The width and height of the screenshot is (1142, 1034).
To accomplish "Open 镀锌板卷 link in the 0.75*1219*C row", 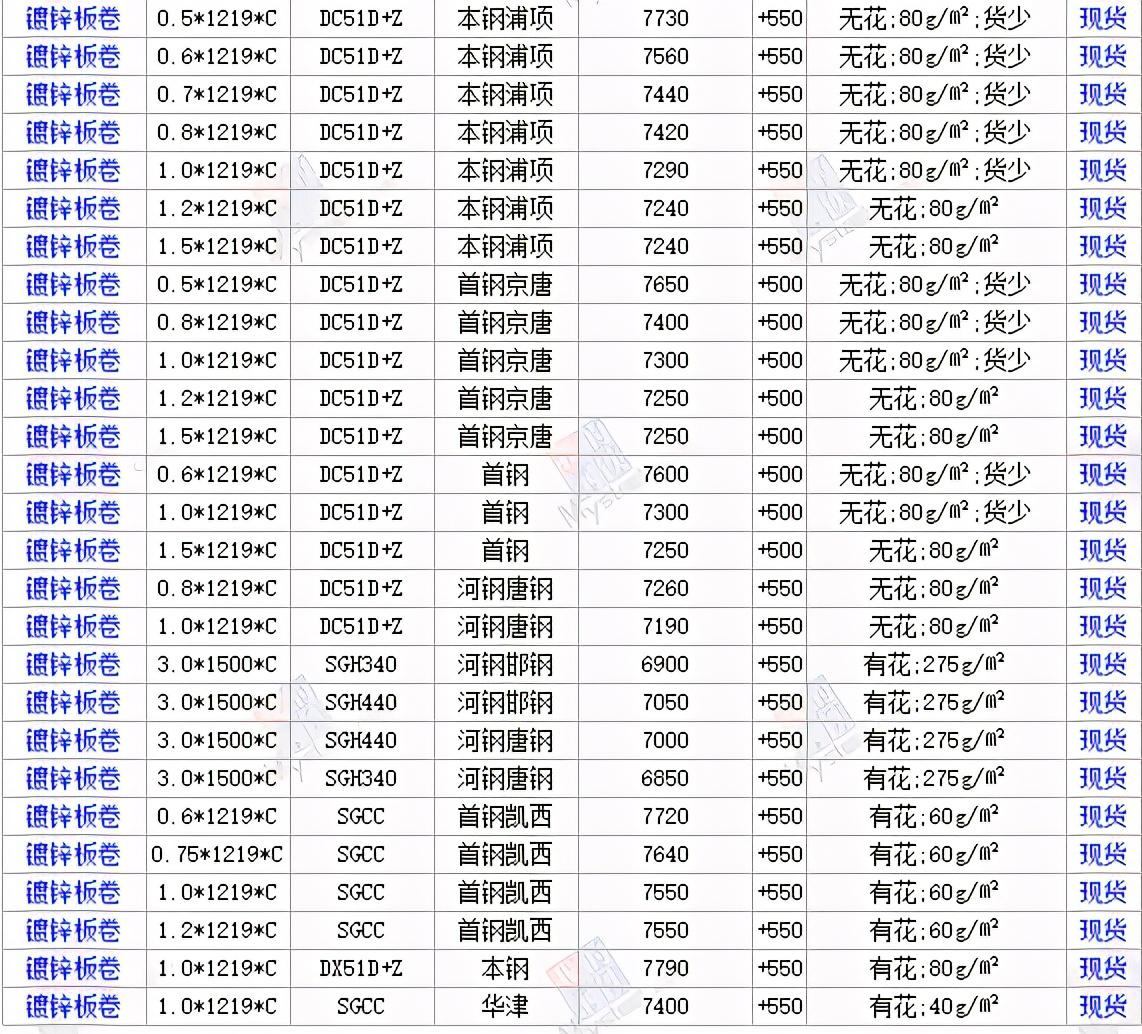I will pyautogui.click(x=73, y=854).
